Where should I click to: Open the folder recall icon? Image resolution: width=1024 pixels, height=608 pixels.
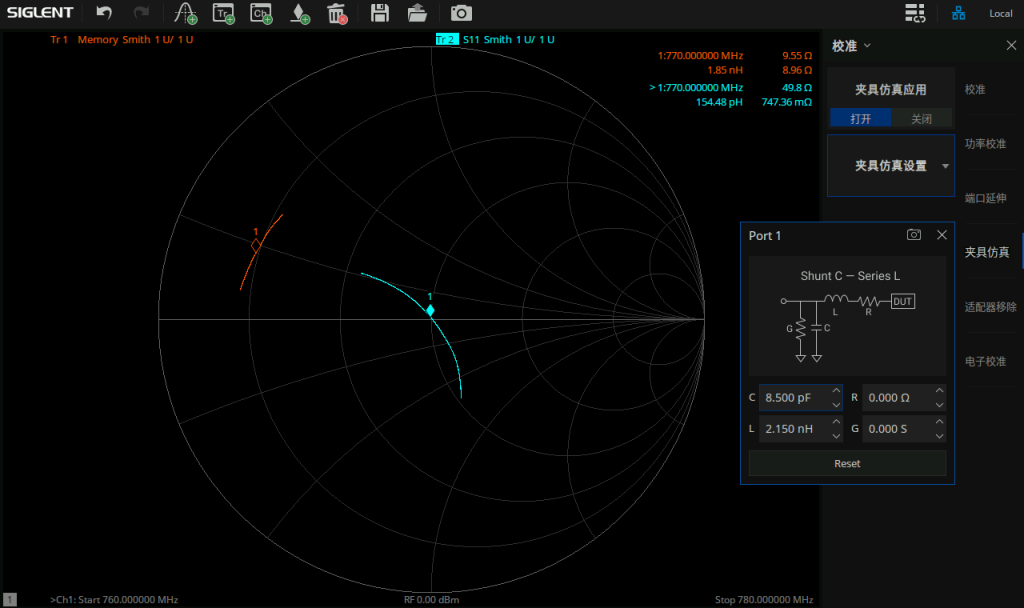pyautogui.click(x=418, y=13)
